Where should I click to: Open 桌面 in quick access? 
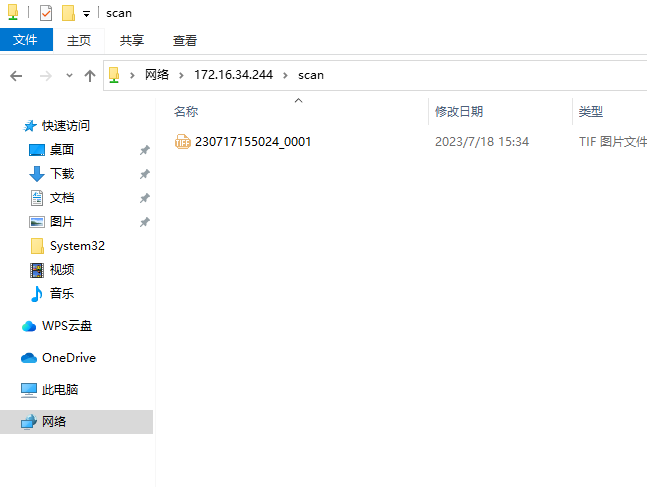(62, 149)
